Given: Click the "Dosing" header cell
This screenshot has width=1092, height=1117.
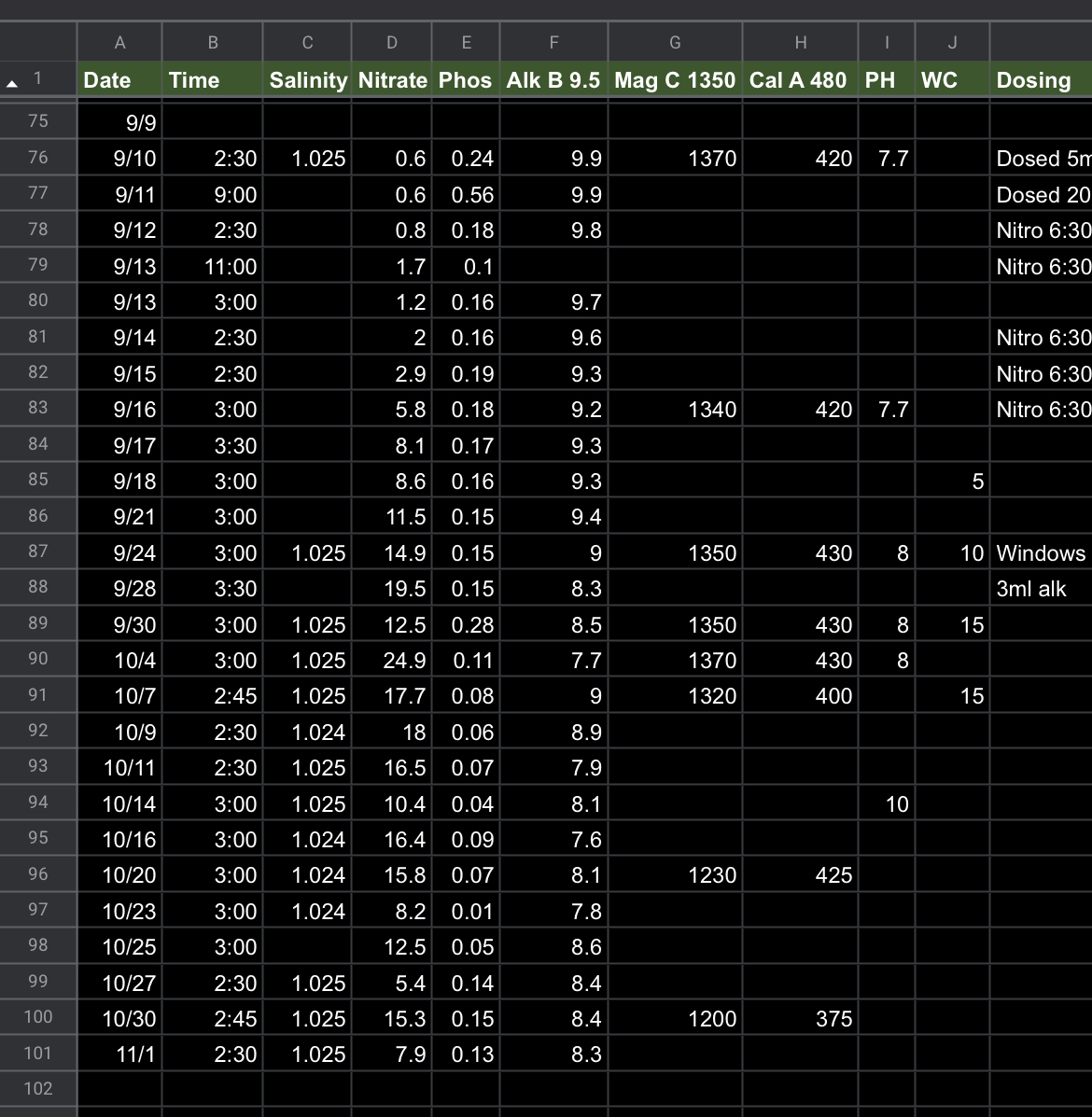Looking at the screenshot, I should tap(1042, 80).
